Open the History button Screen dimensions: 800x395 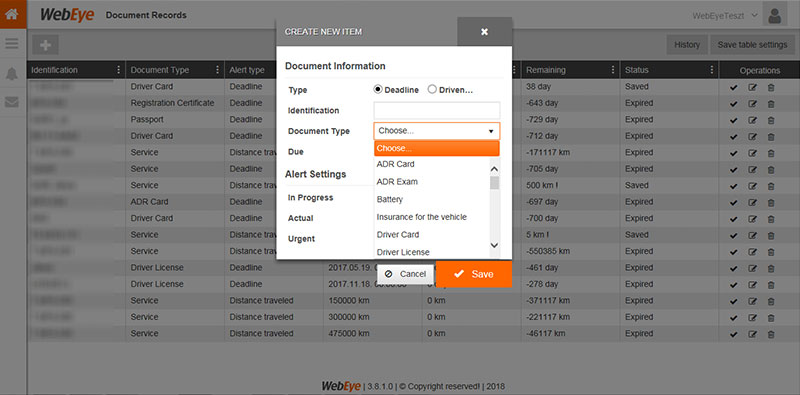[x=687, y=45]
